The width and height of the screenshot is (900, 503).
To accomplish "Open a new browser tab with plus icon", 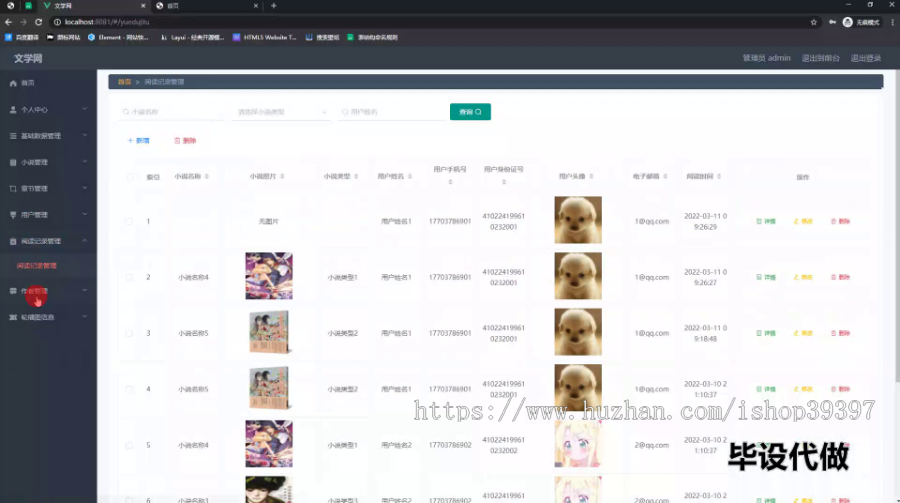I will tap(274, 6).
